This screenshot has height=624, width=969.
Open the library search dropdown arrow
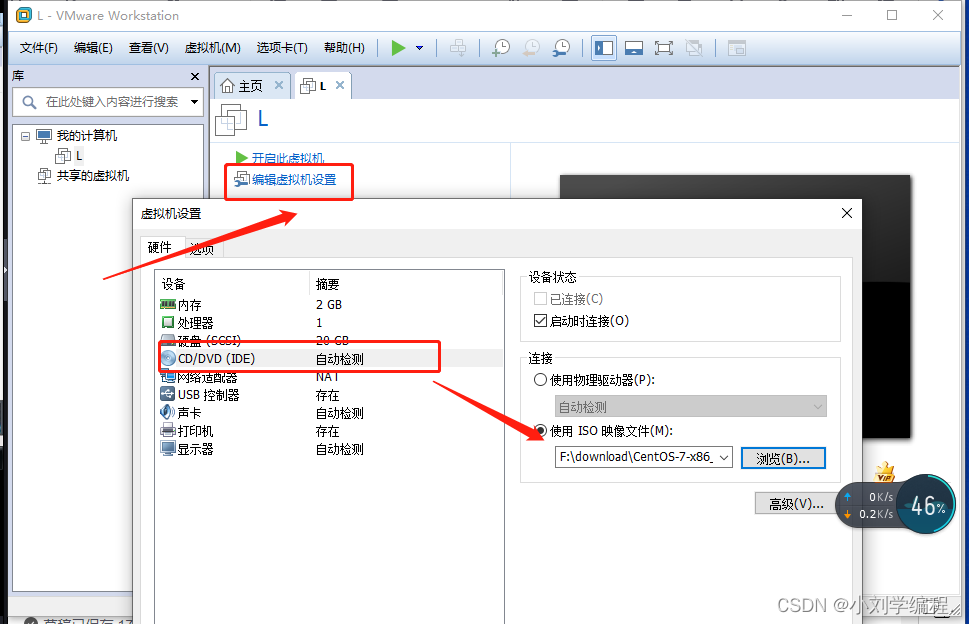(x=195, y=102)
